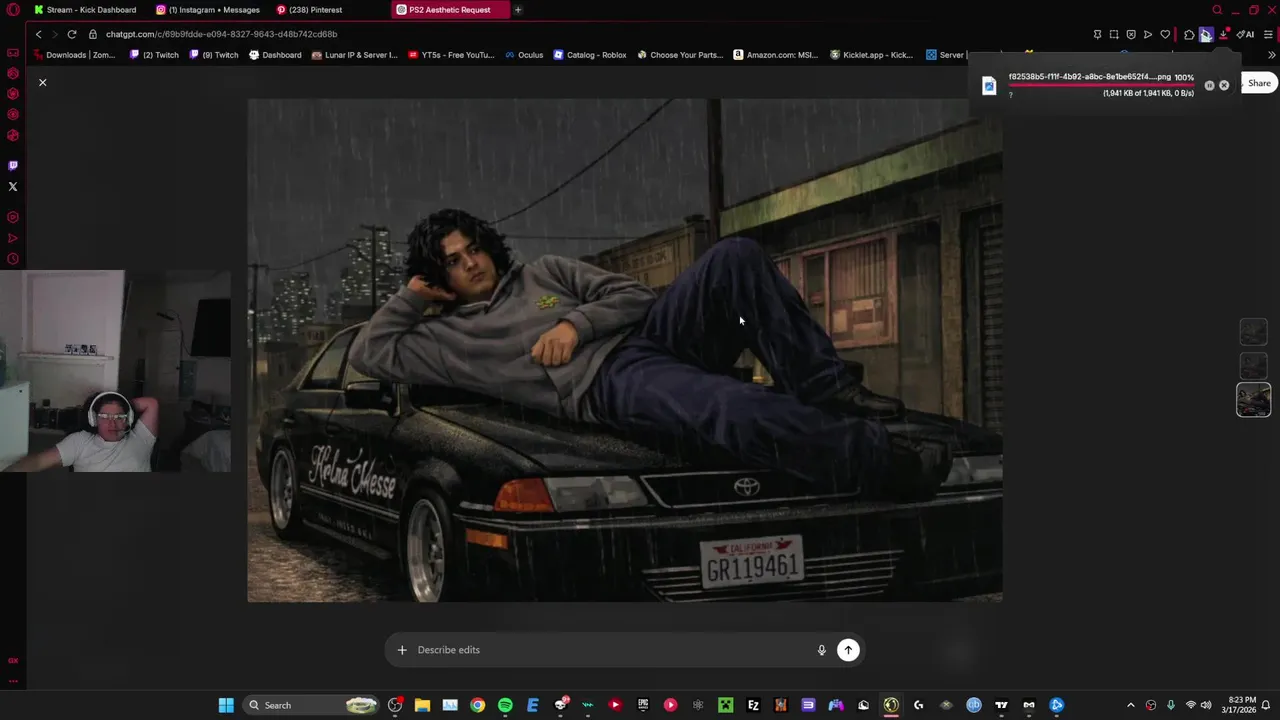Click the ad blocker shield icon
Image resolution: width=1280 pixels, height=720 pixels.
pos(1131,34)
